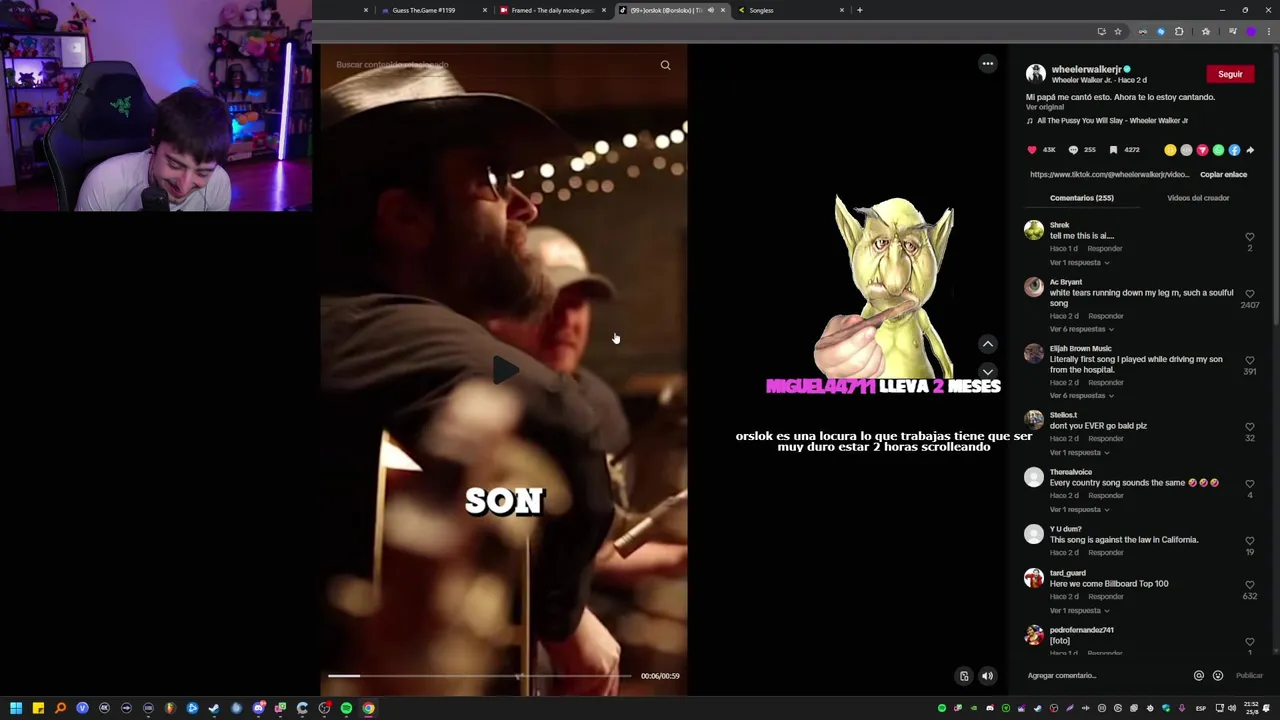
Task: Mute the video with the speaker icon
Action: point(987,676)
